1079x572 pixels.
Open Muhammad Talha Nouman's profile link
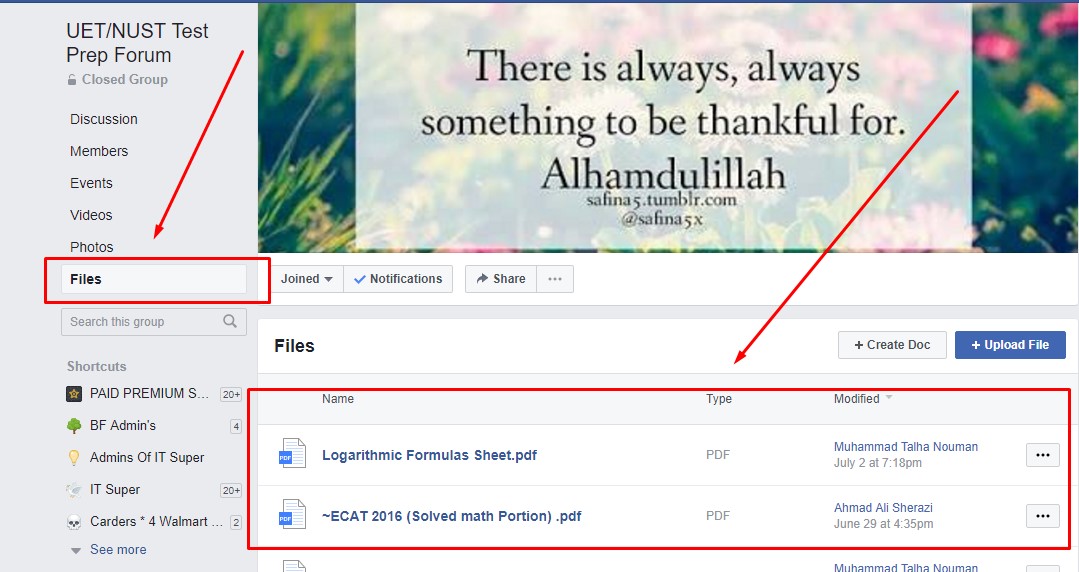pos(906,447)
